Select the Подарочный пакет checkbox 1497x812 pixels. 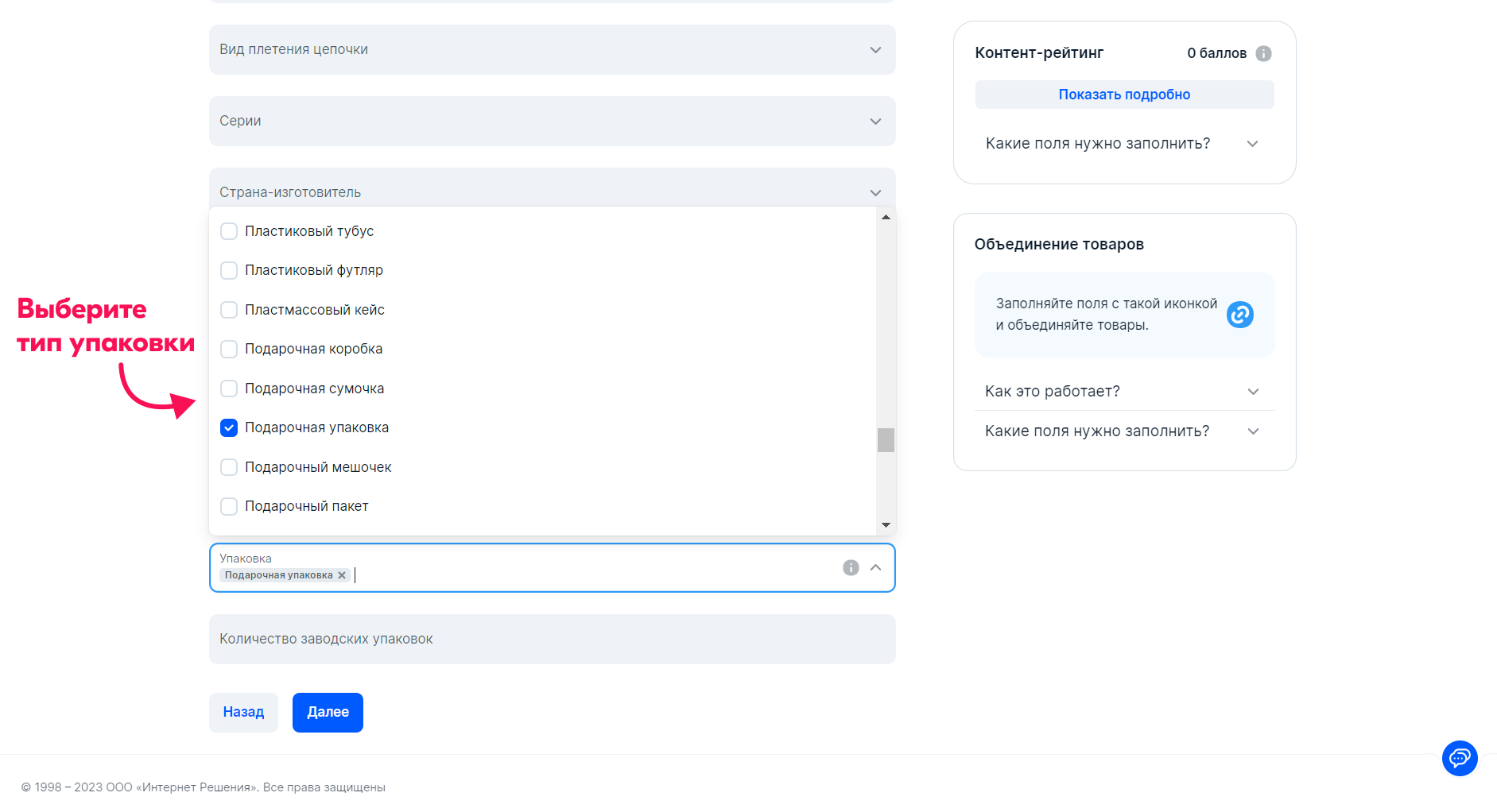[x=229, y=506]
